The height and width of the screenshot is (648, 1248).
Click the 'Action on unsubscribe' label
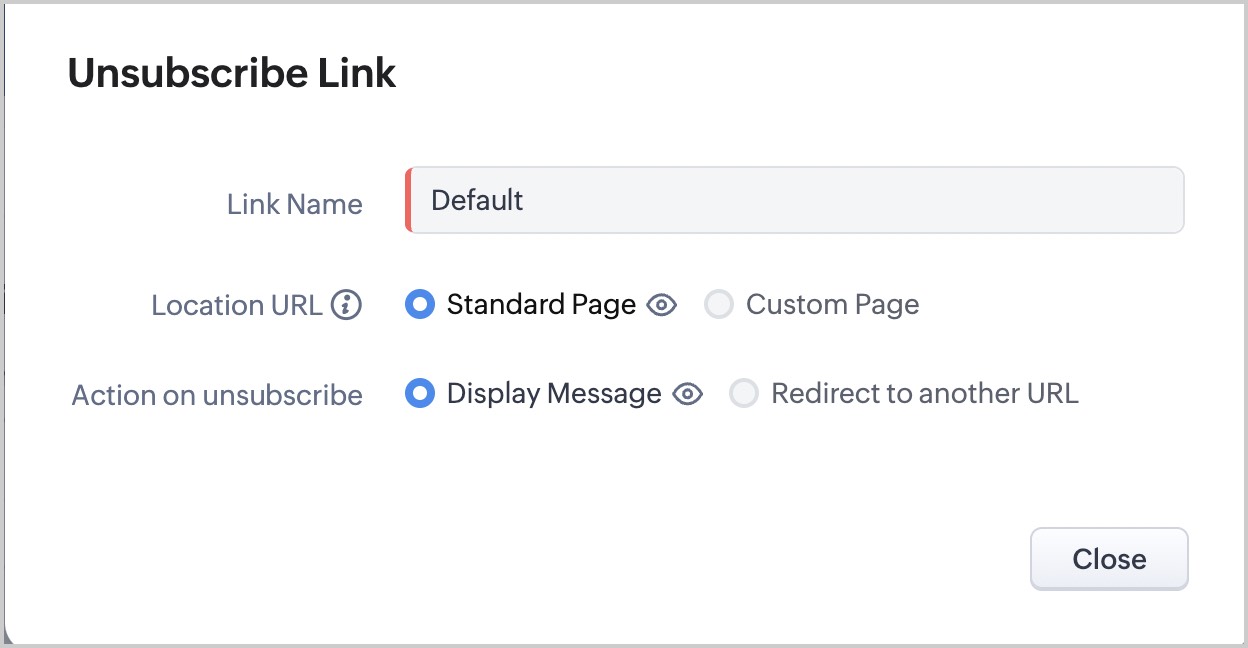(217, 395)
